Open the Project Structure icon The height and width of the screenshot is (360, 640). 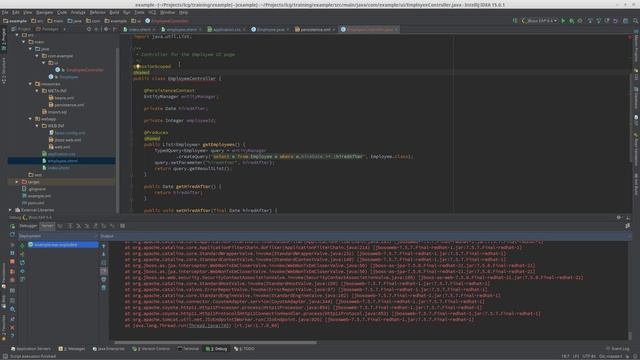625,20
